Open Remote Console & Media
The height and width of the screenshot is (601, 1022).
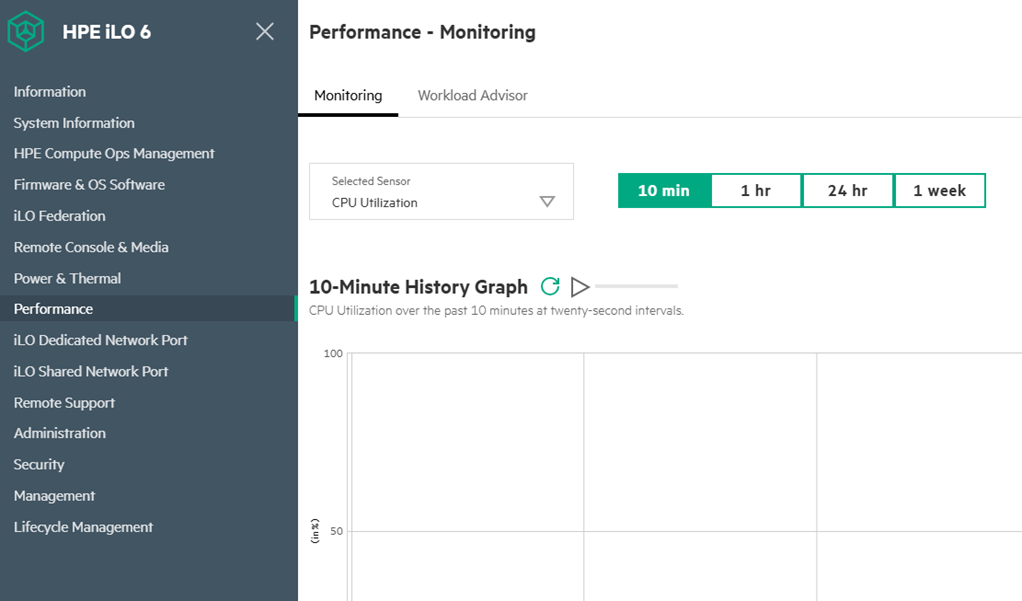(91, 247)
